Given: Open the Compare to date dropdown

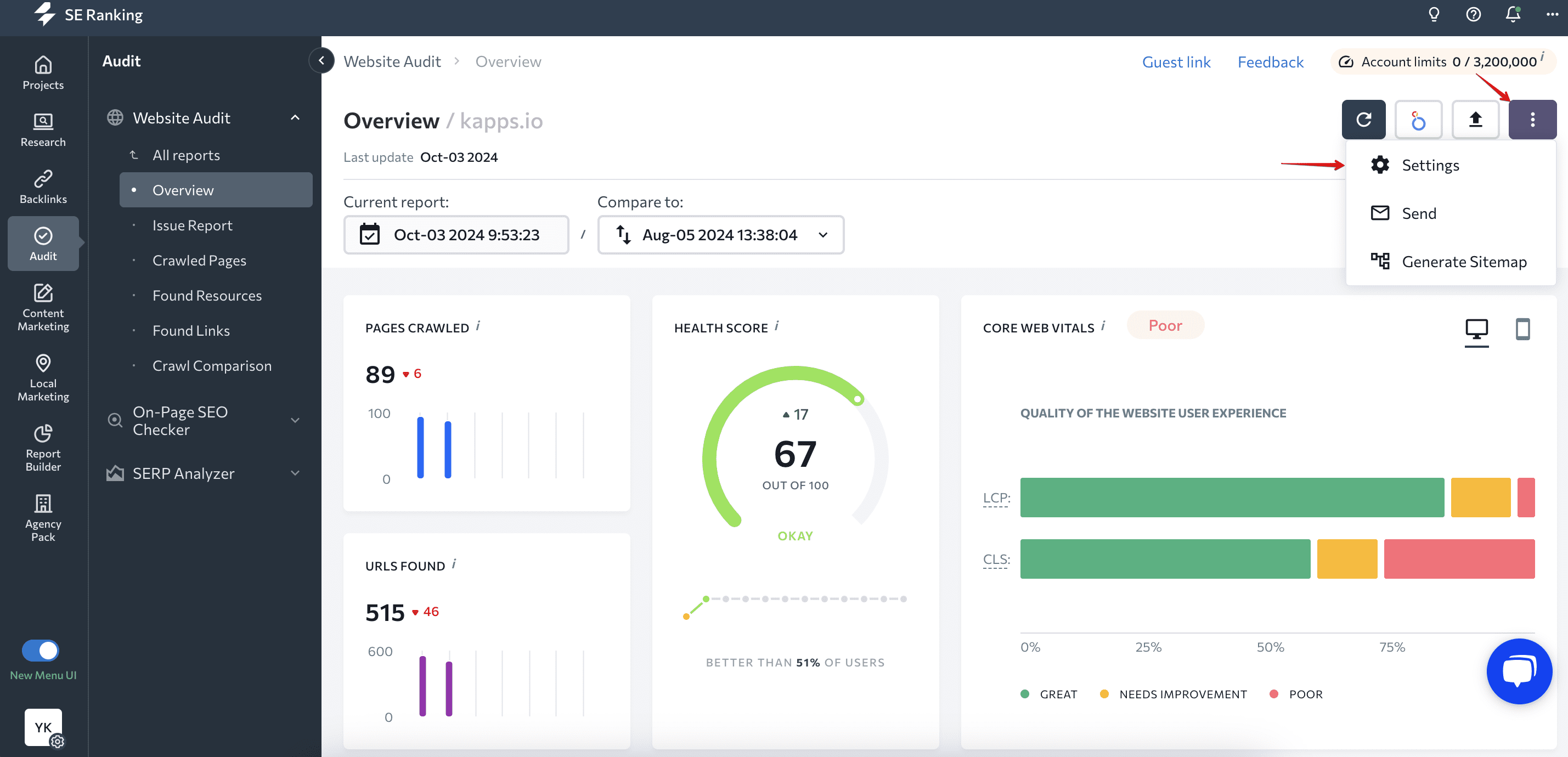Looking at the screenshot, I should click(721, 234).
